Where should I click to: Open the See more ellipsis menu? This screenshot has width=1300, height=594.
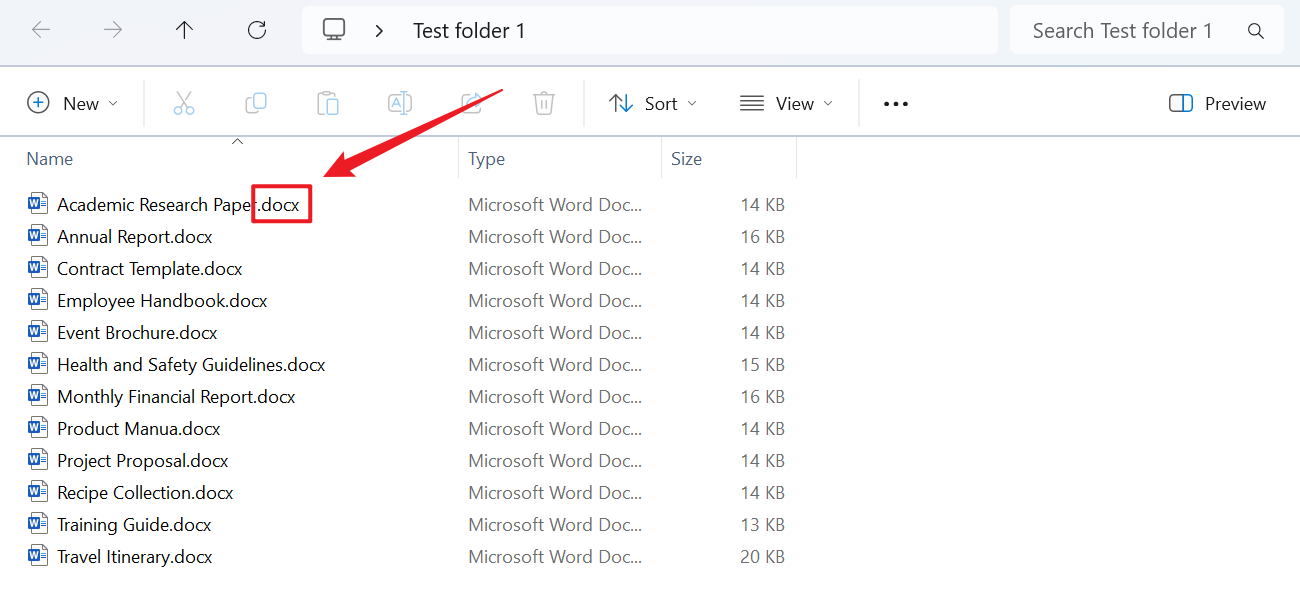tap(896, 103)
